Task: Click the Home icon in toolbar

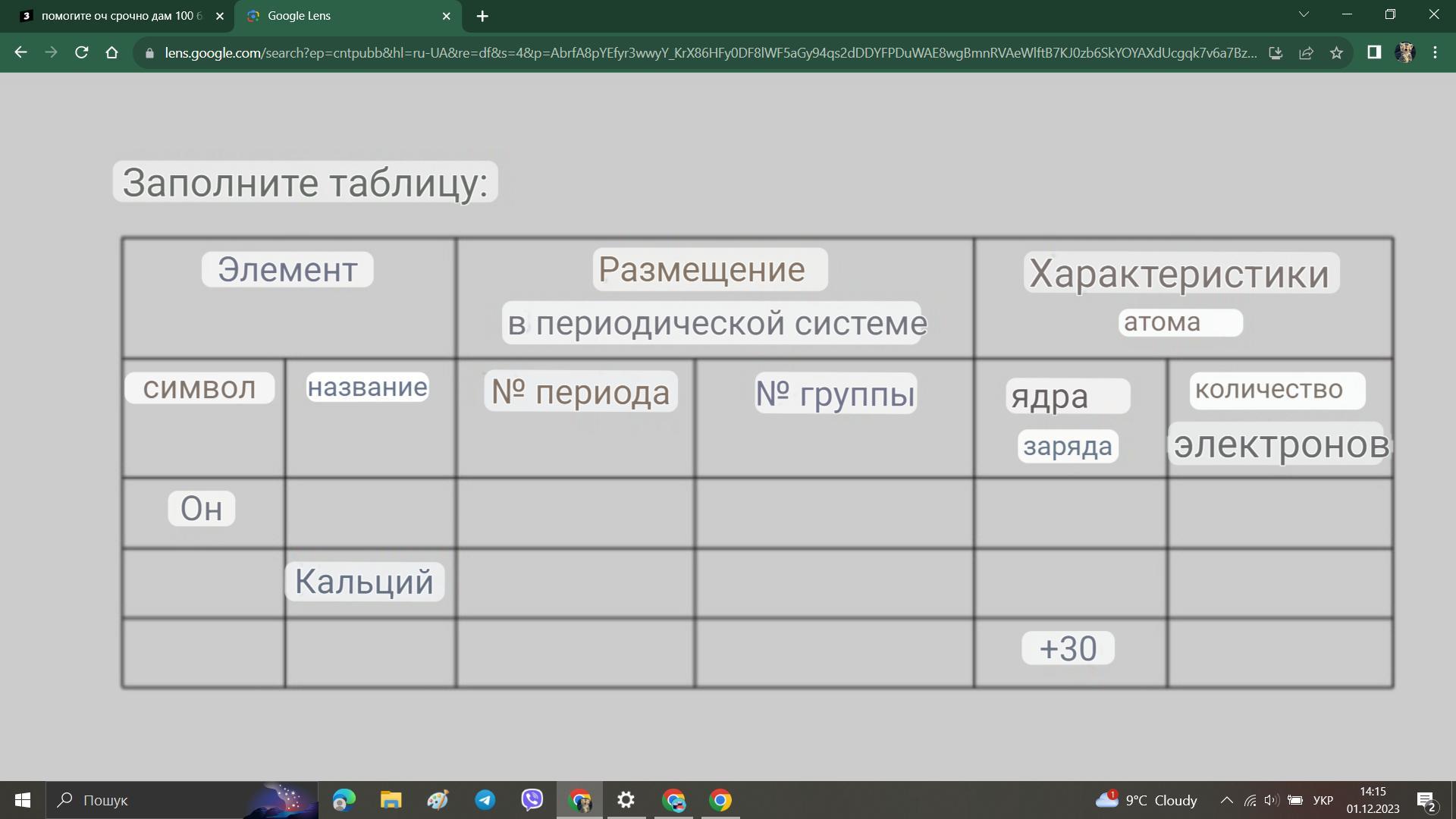Action: pos(111,52)
